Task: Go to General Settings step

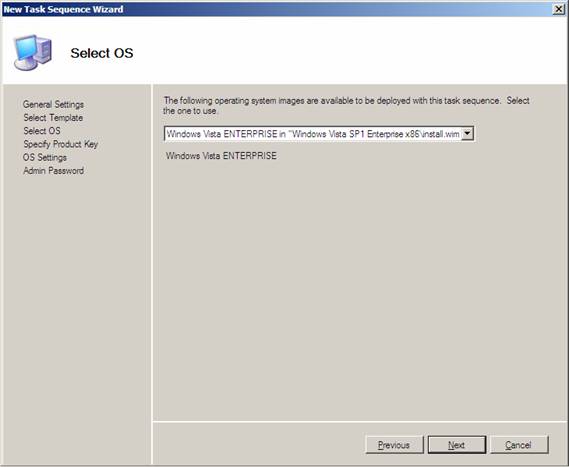Action: click(x=53, y=105)
